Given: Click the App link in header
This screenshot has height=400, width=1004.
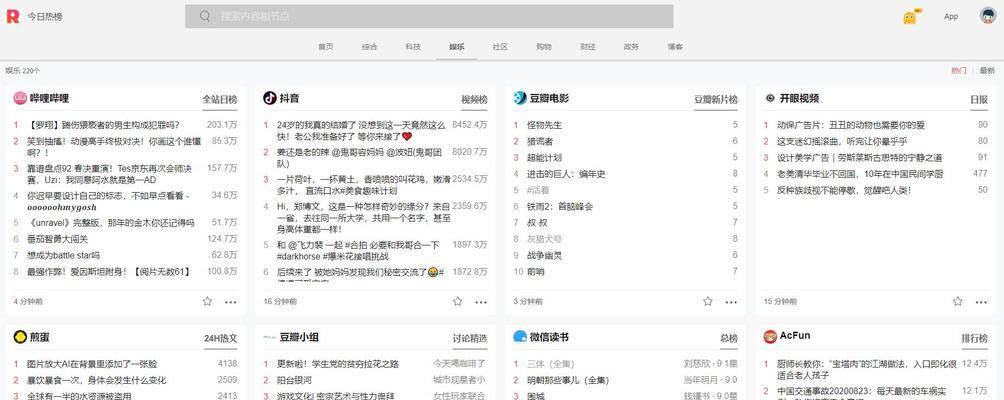Looking at the screenshot, I should 951,17.
